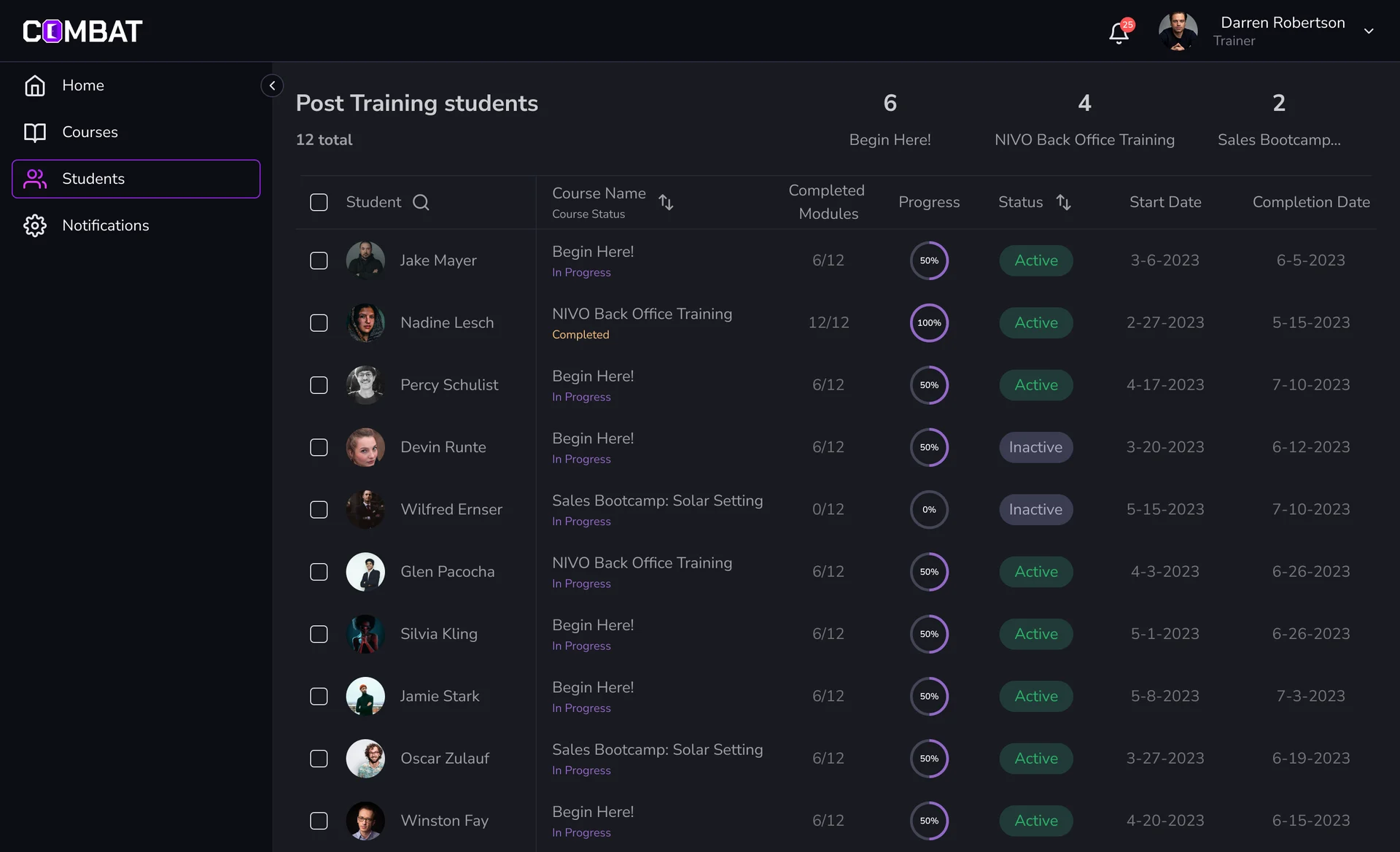Click Wilfred Ernser's 0% progress ring

pos(929,509)
